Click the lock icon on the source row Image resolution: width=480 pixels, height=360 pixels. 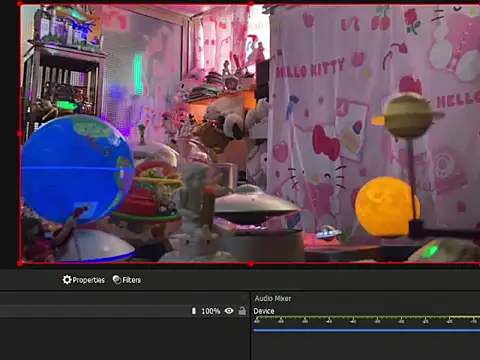(242, 311)
